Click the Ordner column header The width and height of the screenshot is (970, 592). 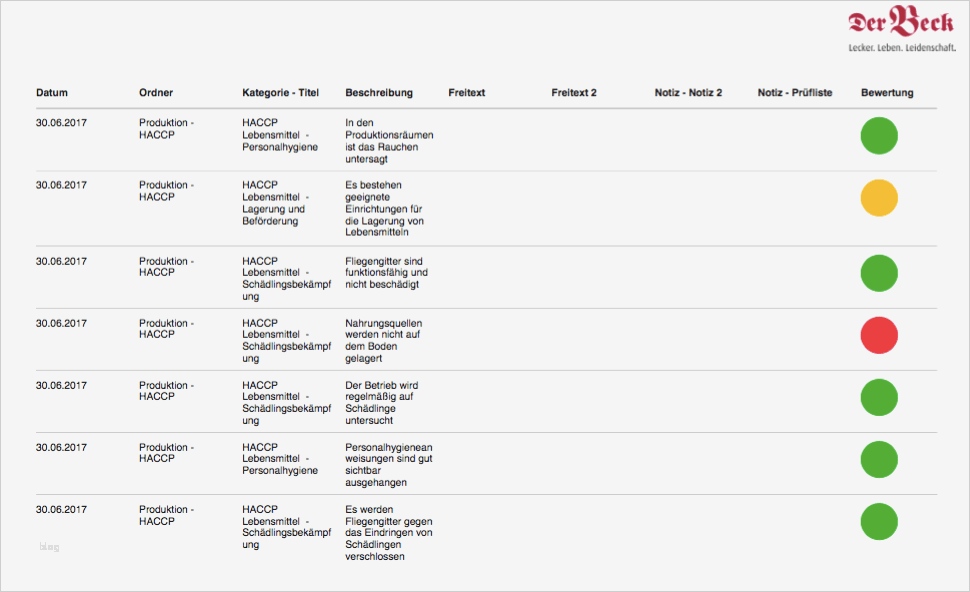[156, 93]
